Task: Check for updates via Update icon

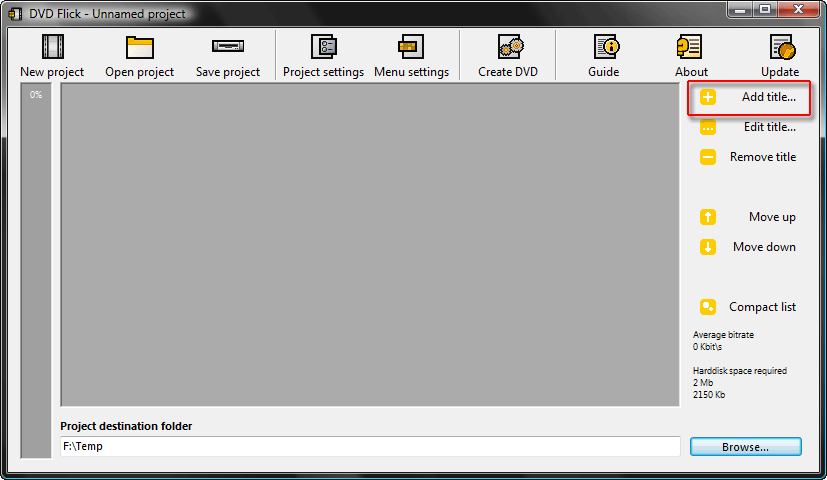Action: [783, 47]
